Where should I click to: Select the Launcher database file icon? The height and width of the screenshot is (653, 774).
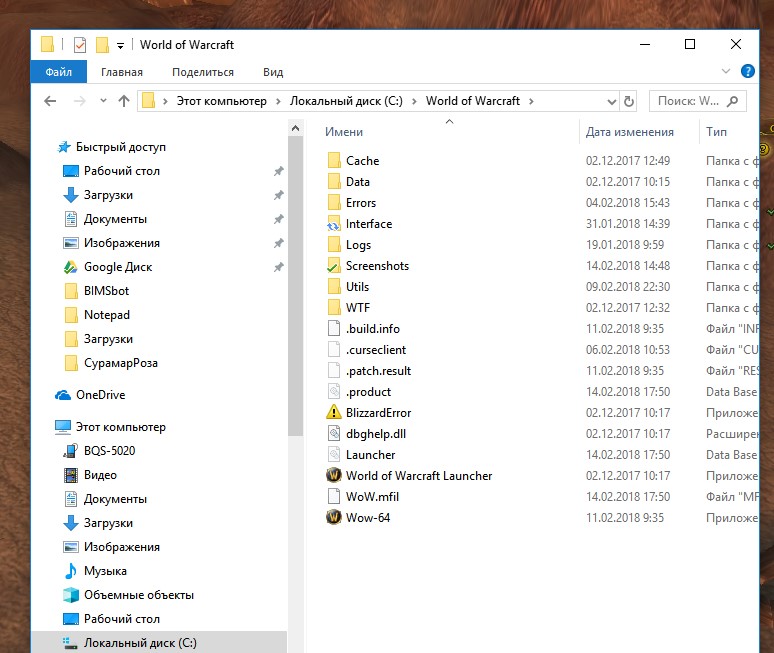[334, 455]
